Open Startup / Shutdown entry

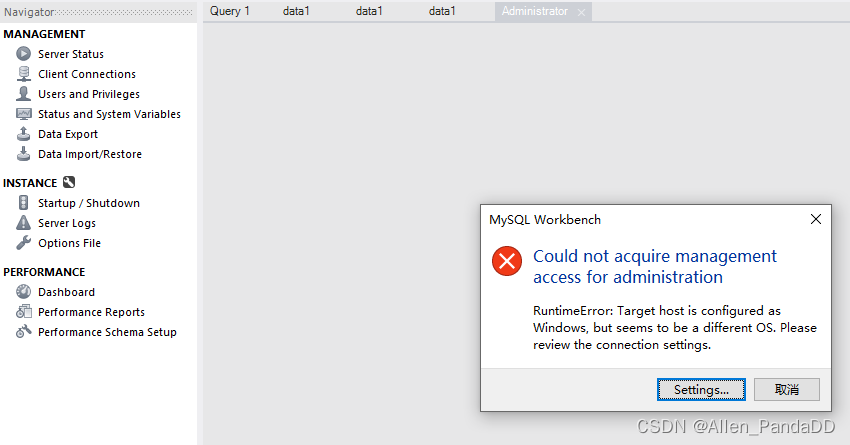89,203
